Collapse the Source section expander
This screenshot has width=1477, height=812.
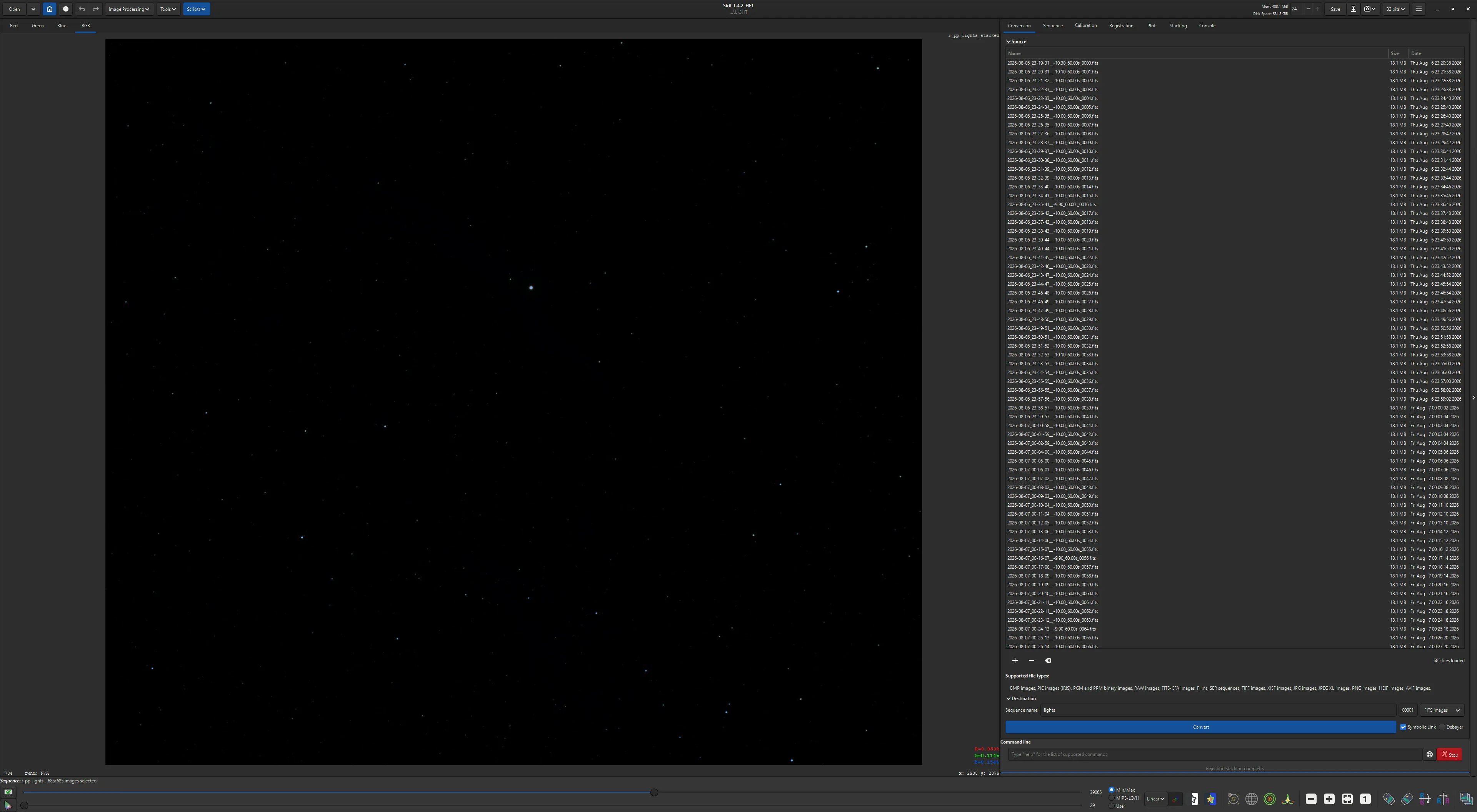click(1016, 41)
